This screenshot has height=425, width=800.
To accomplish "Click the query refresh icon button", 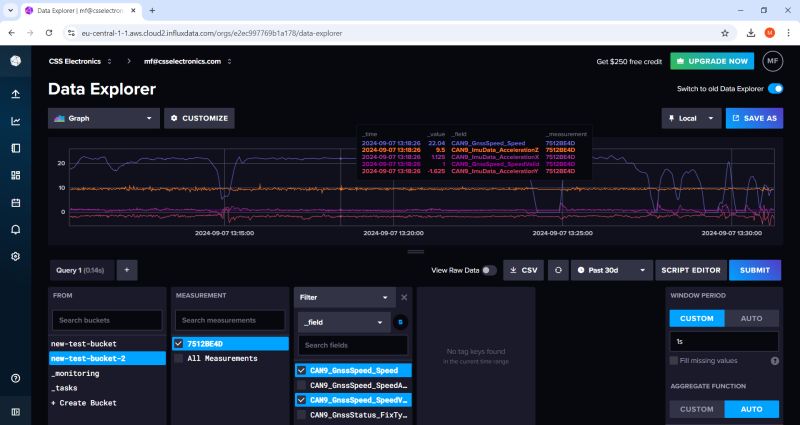I will (x=558, y=270).
